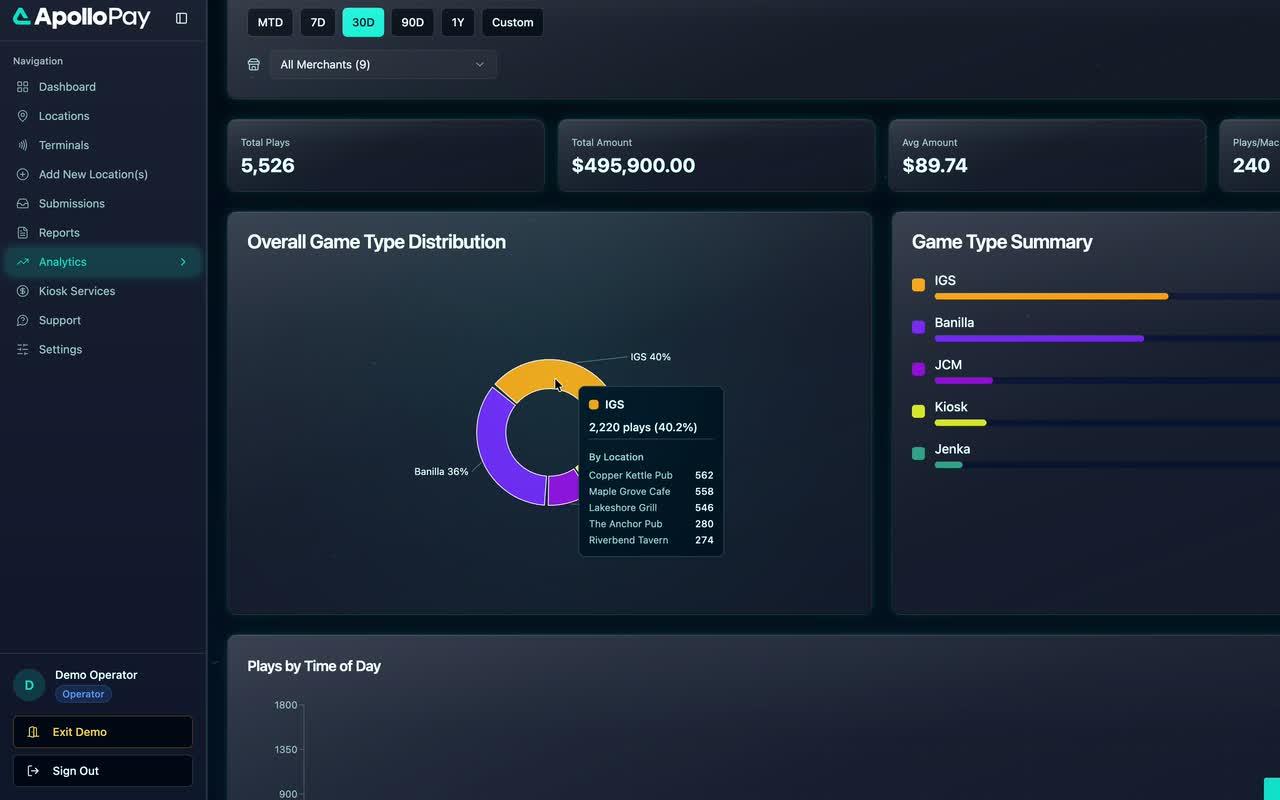Switch date range to 7D
Image resolution: width=1280 pixels, height=800 pixels.
tap(318, 22)
